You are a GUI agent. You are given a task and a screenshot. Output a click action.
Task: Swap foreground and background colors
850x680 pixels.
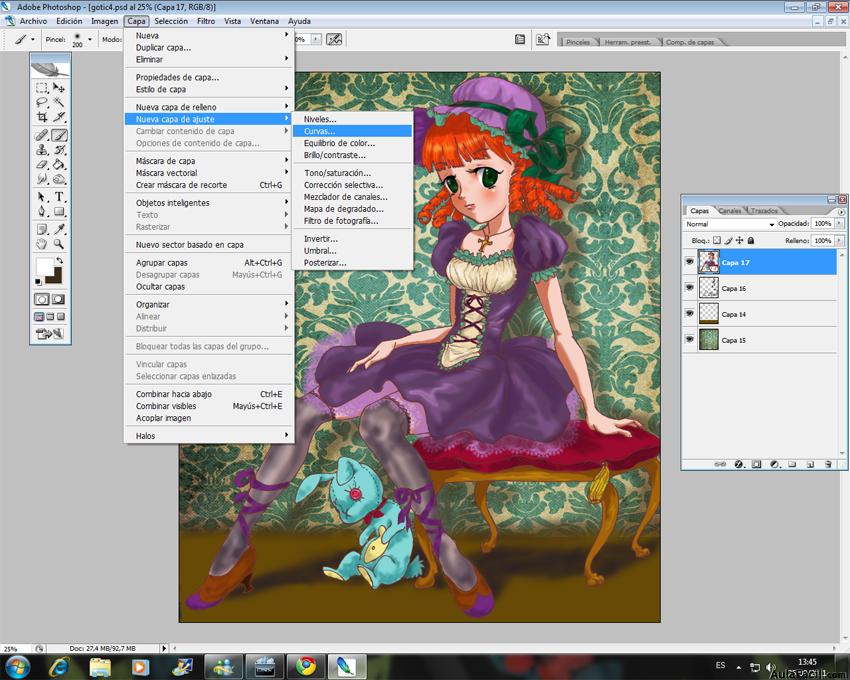point(59,261)
